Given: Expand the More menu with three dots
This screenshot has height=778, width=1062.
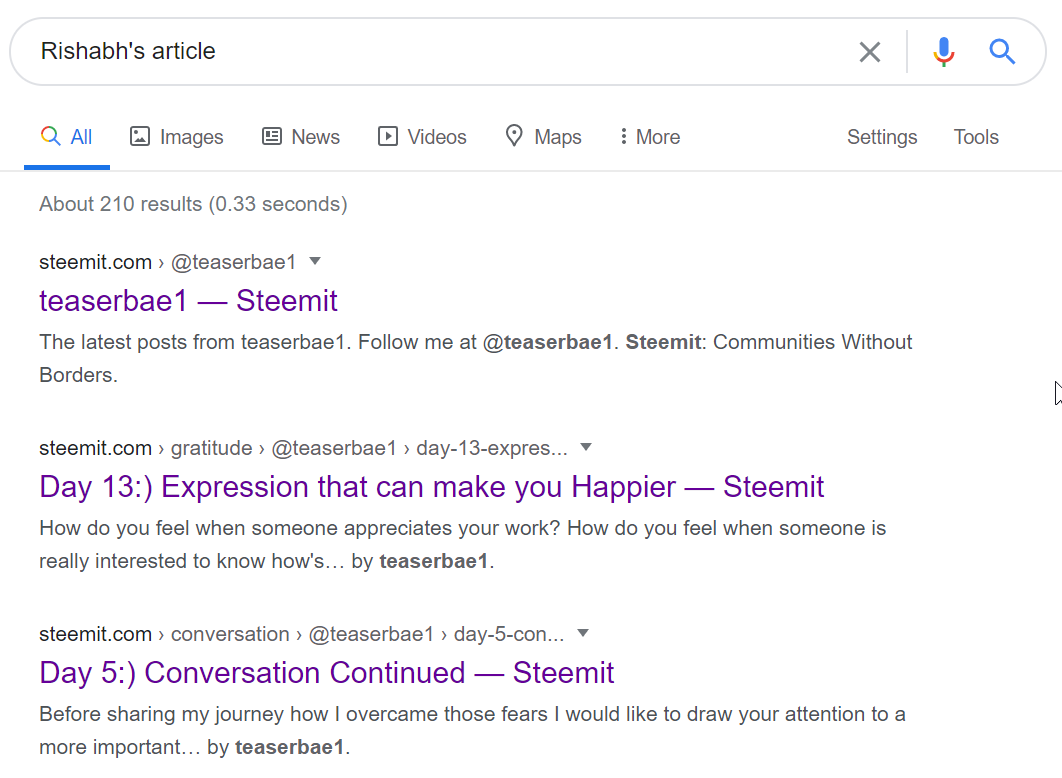Looking at the screenshot, I should coord(649,137).
